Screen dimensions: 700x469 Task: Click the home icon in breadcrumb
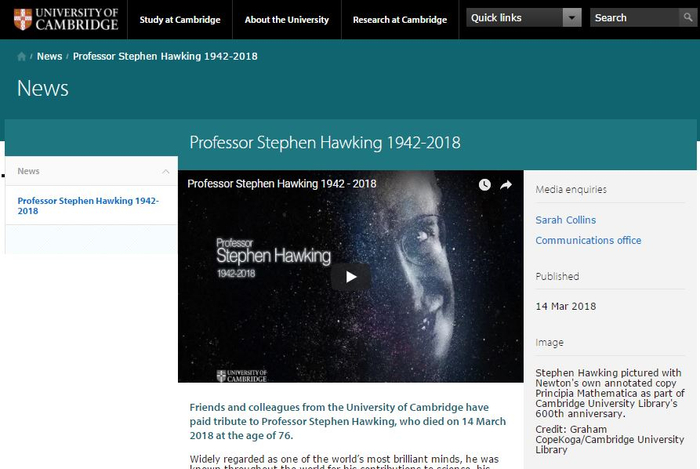[21, 57]
